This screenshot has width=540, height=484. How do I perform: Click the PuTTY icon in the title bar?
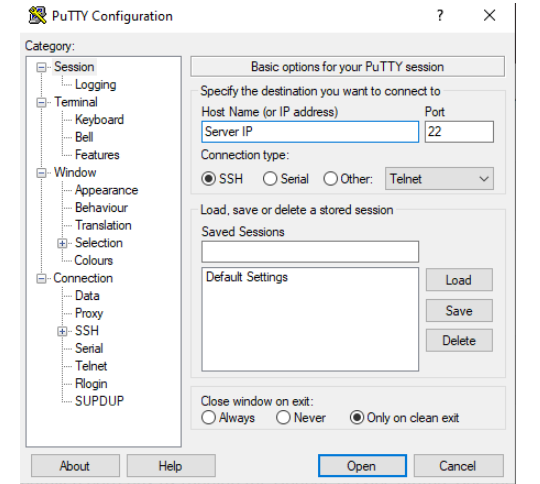coord(37,16)
